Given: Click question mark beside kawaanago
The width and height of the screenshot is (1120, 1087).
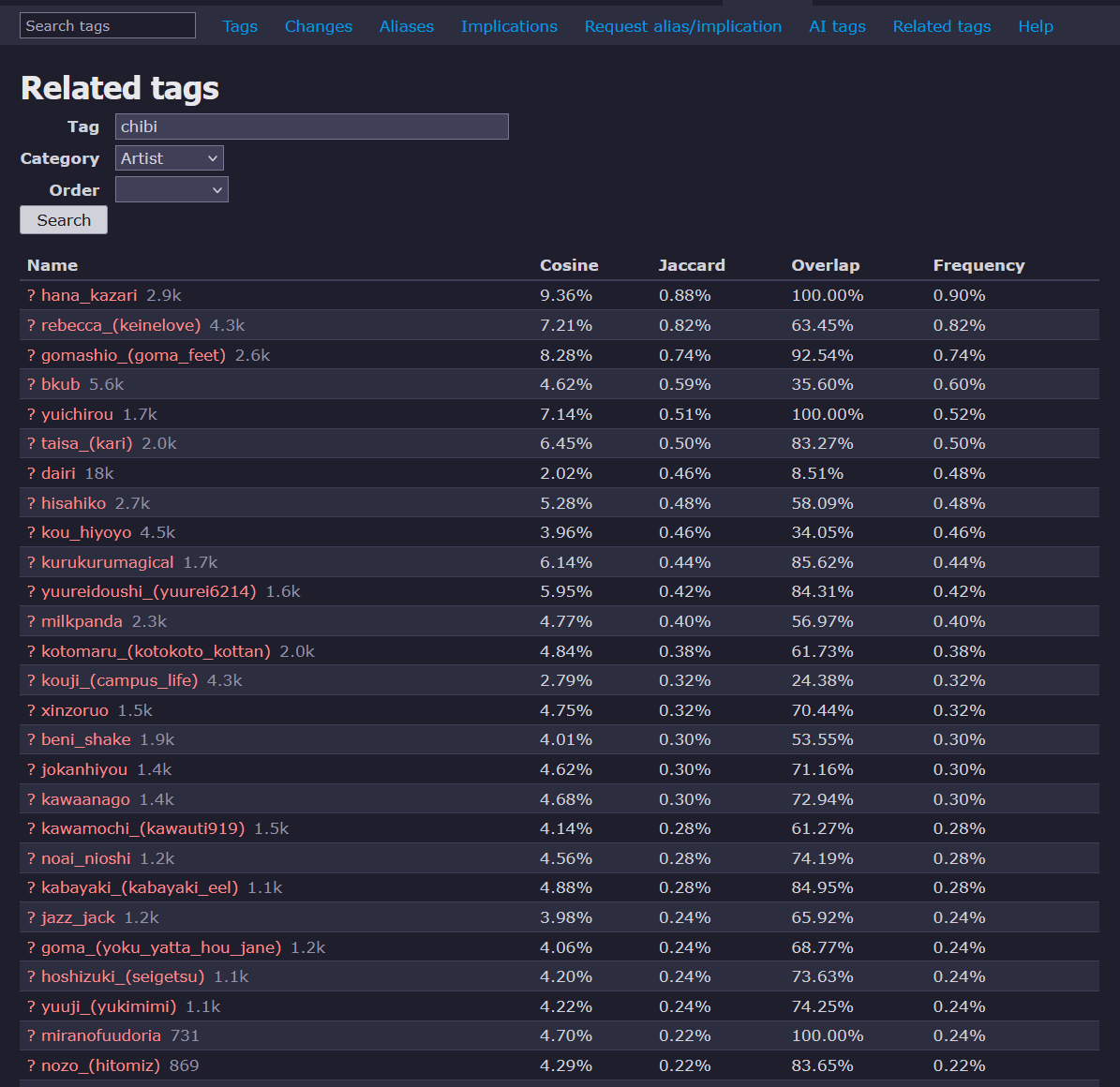Looking at the screenshot, I should pyautogui.click(x=31, y=800).
